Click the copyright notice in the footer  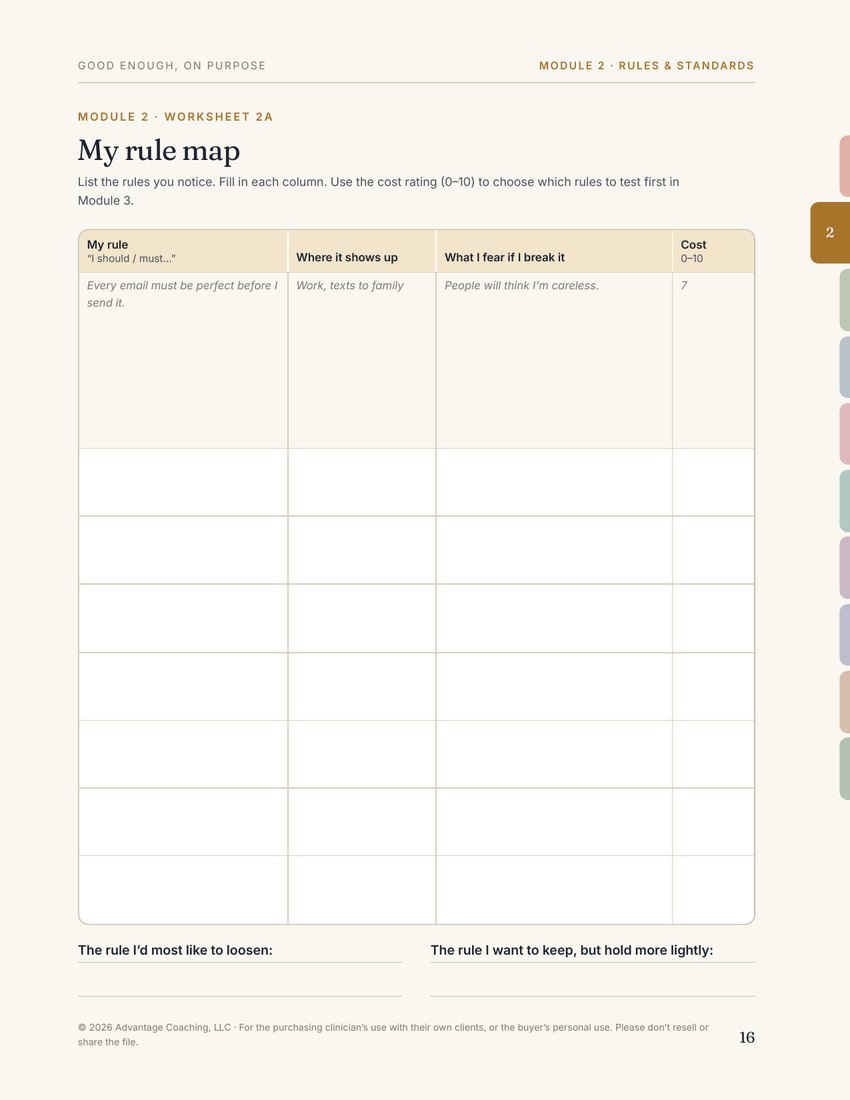pos(393,1035)
